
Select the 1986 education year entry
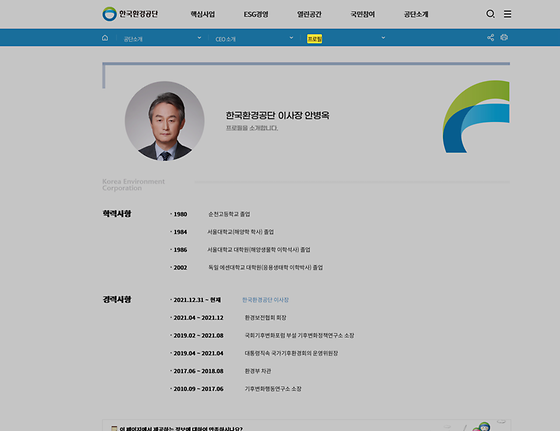[x=180, y=250]
